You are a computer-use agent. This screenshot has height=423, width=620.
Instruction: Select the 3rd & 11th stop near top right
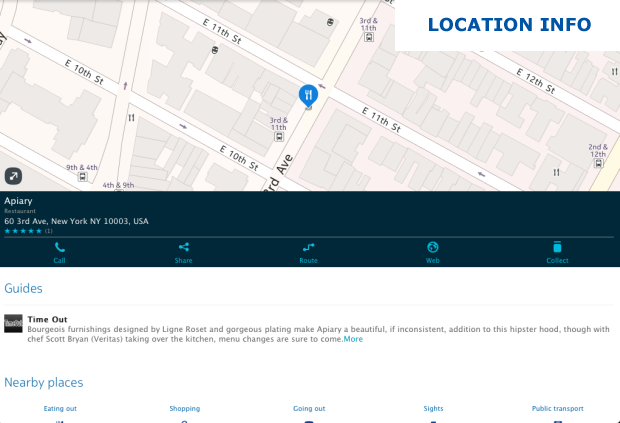click(369, 37)
